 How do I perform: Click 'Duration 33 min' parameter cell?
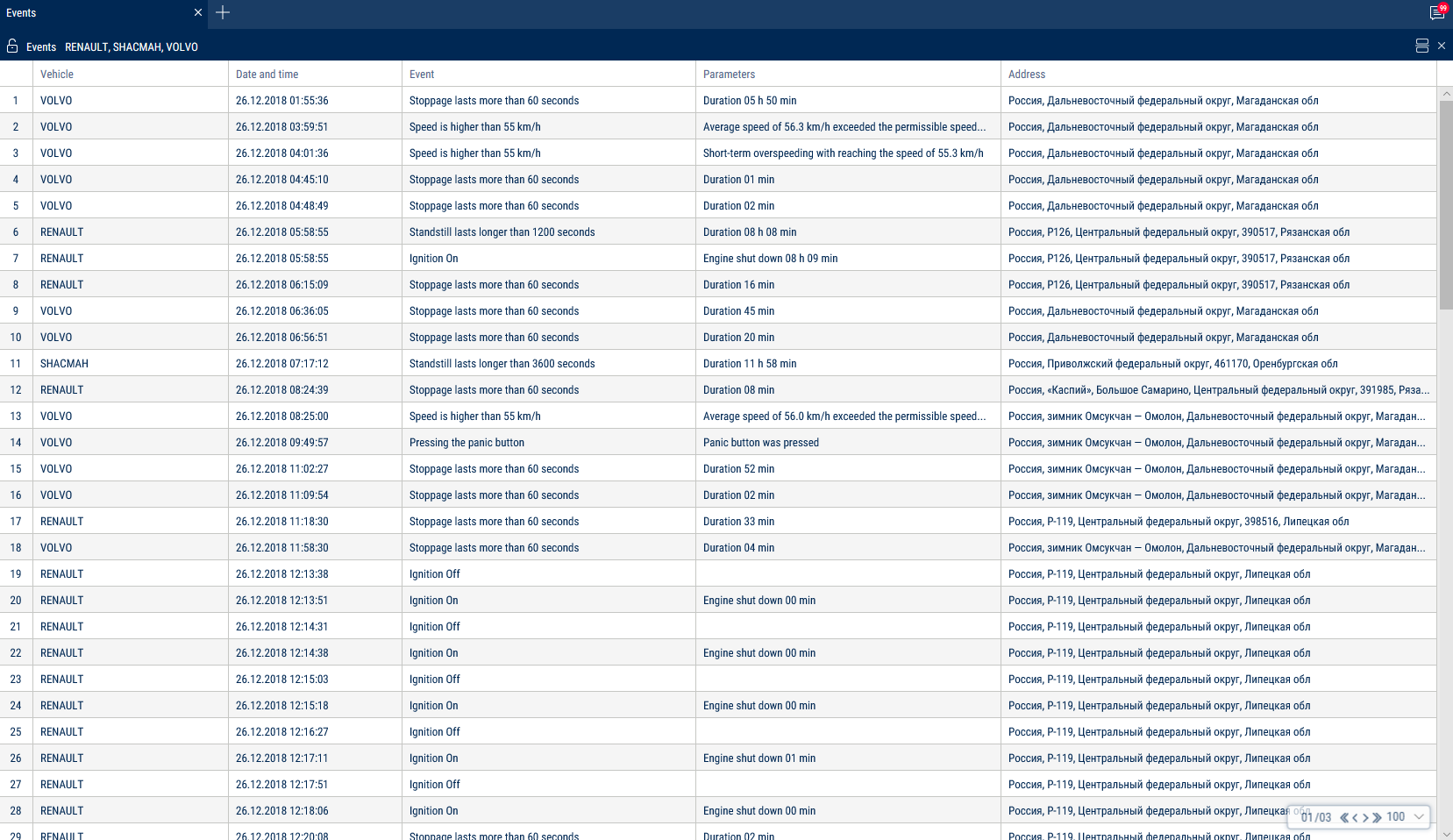848,521
